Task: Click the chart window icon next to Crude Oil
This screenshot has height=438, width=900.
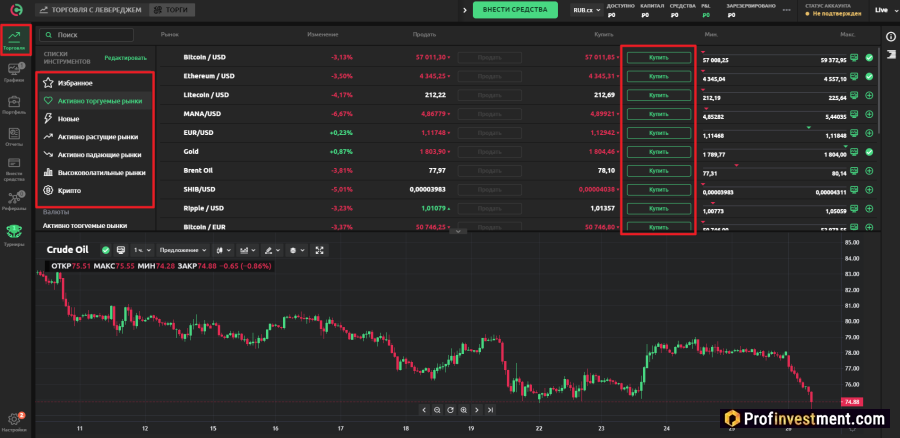Action: pyautogui.click(x=121, y=250)
